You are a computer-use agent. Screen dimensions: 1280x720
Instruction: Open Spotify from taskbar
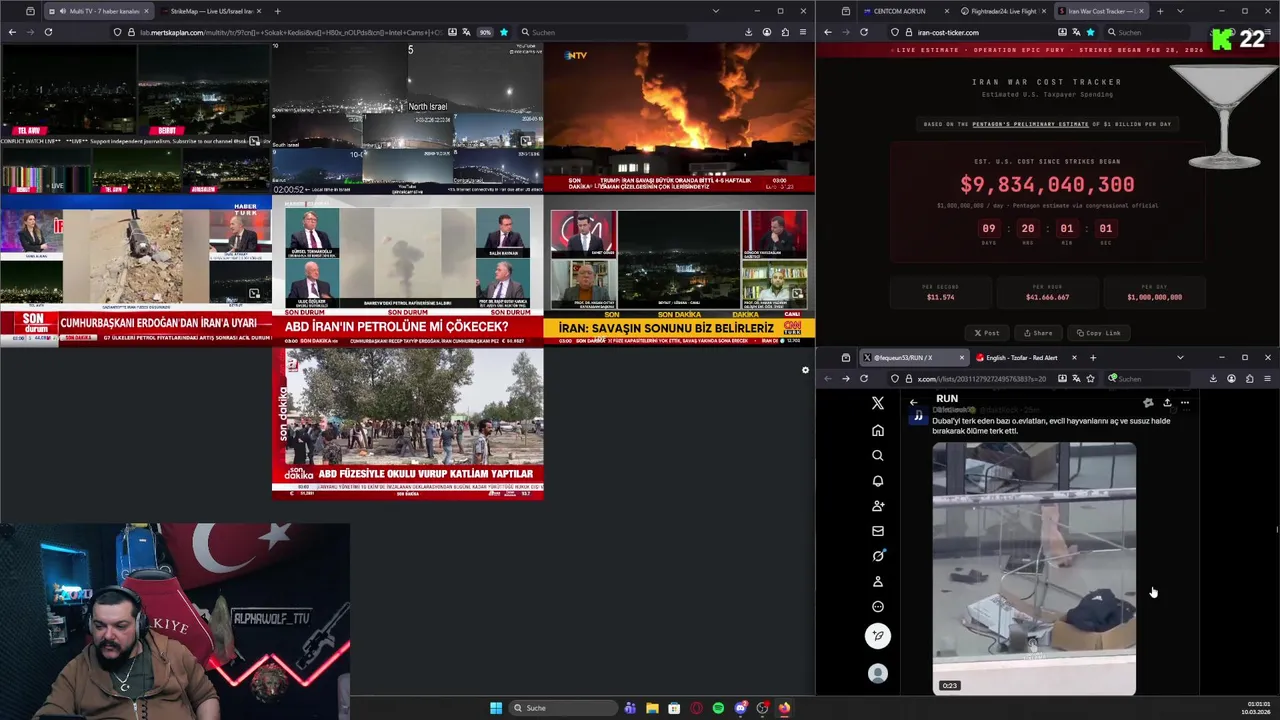coord(718,708)
